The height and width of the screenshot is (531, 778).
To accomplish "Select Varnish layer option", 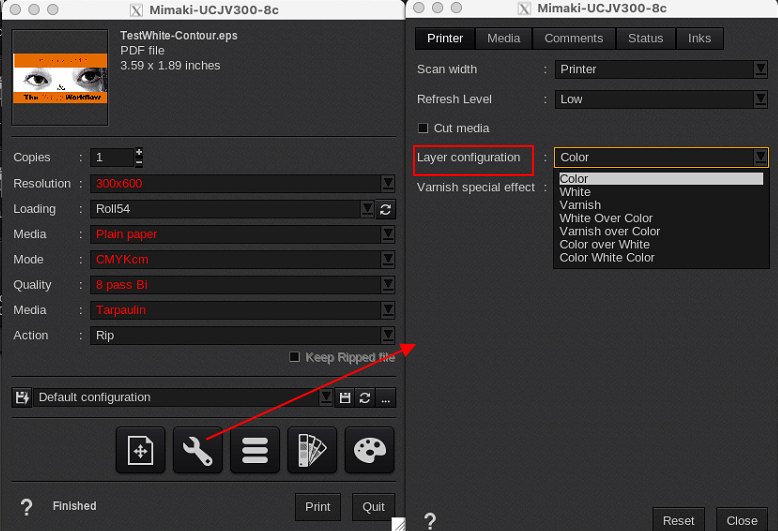I will (661, 205).
